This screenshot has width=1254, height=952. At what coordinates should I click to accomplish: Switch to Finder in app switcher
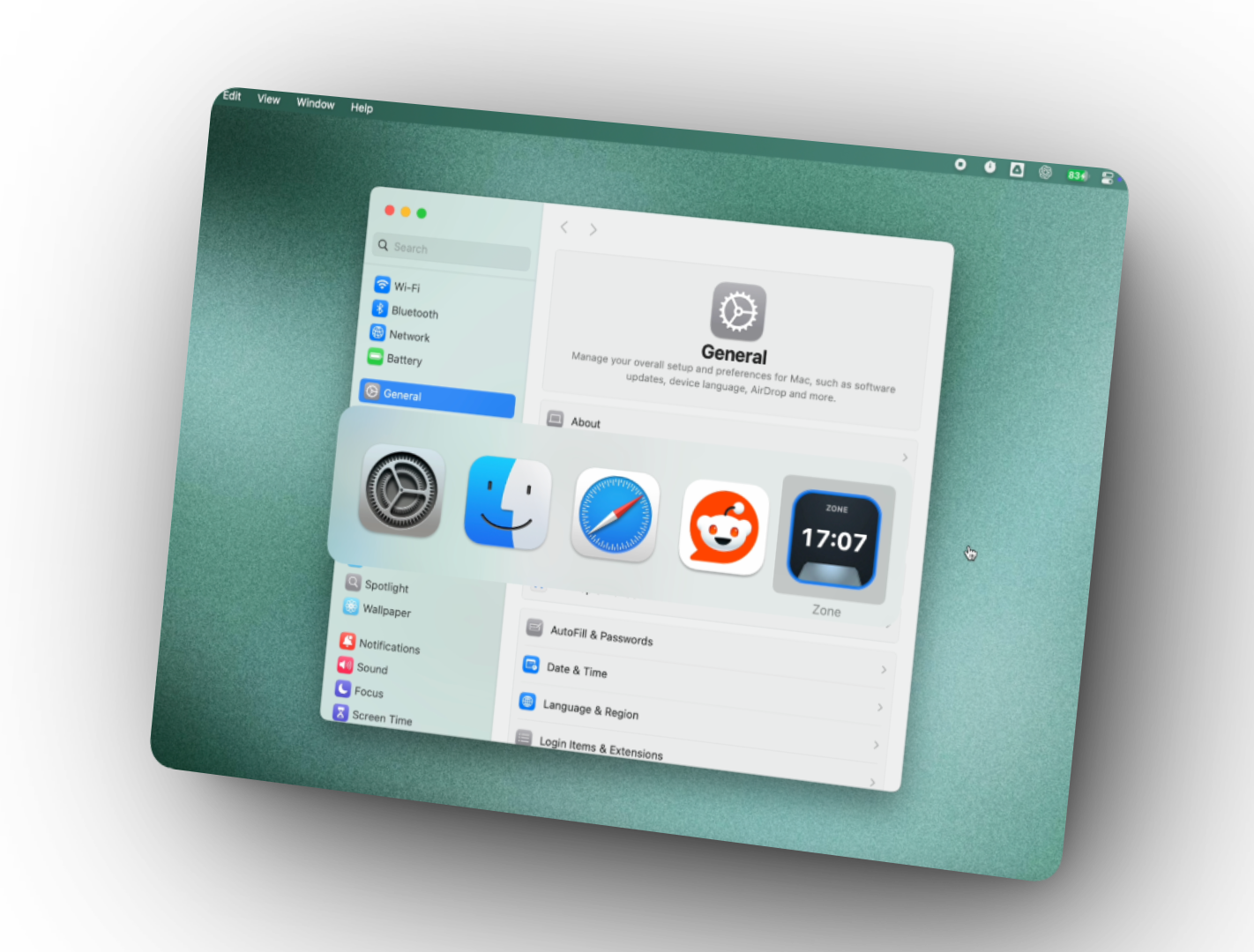coord(508,502)
